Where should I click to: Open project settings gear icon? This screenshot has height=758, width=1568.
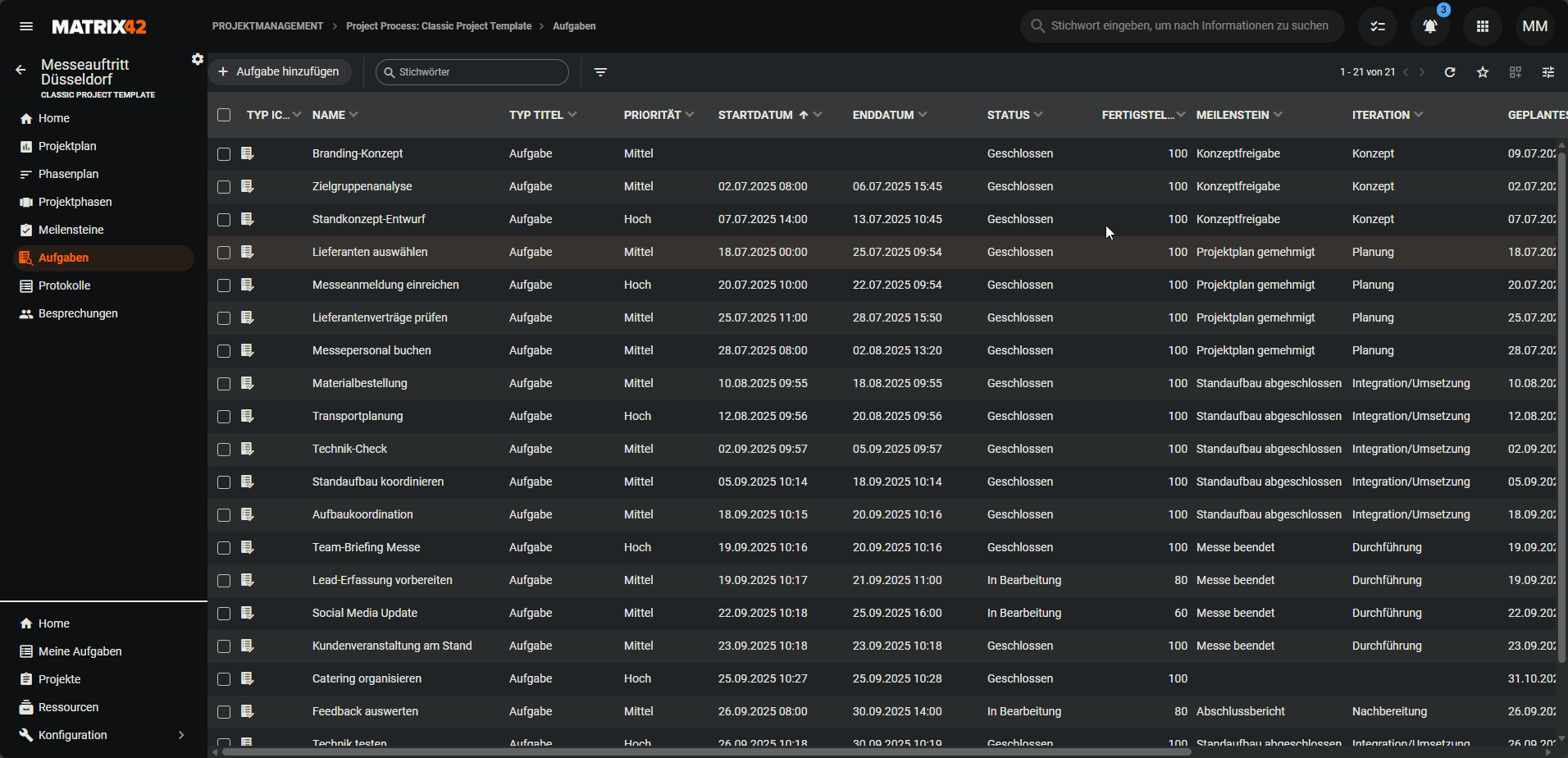coord(198,59)
